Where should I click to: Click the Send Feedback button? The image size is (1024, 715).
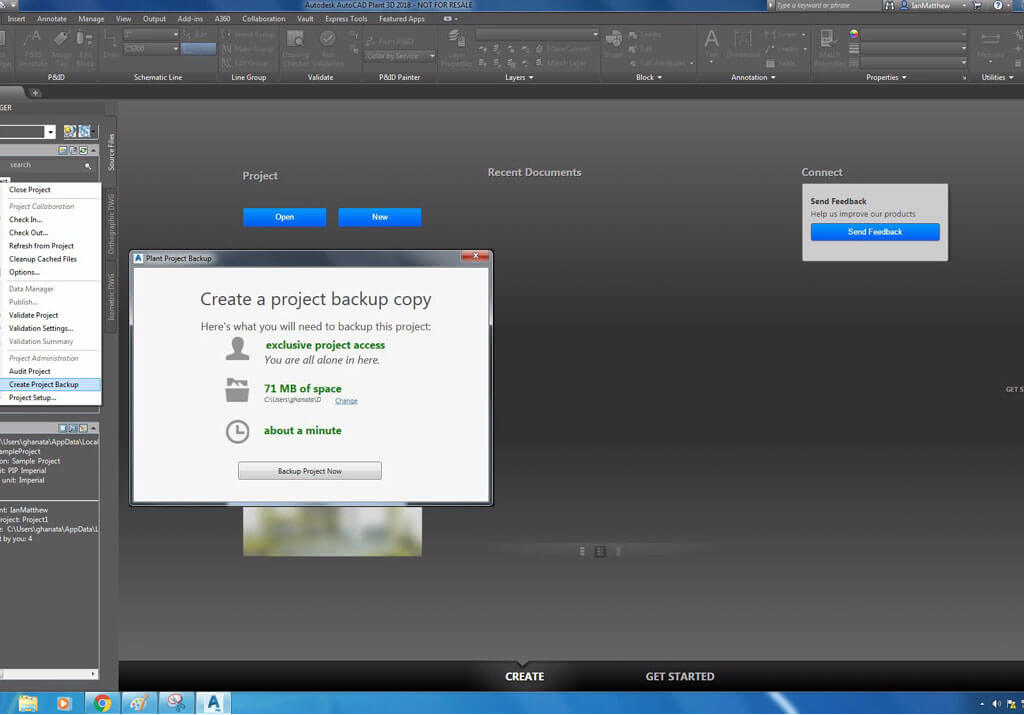click(874, 232)
